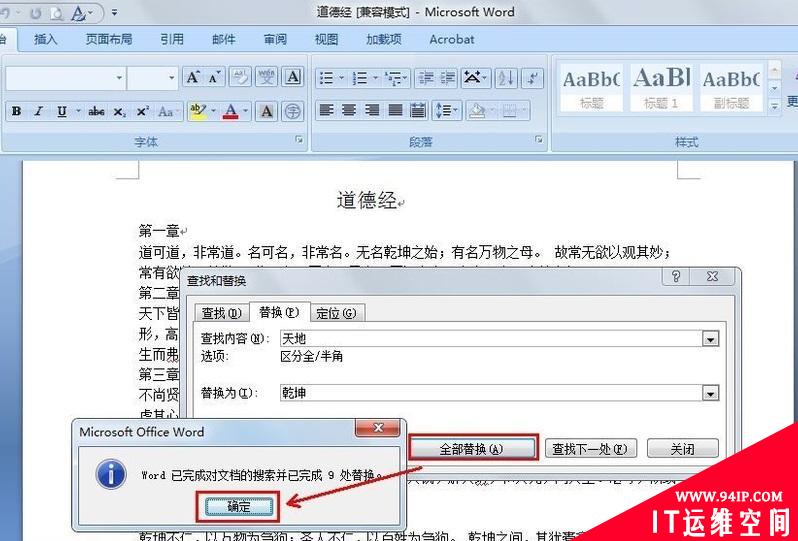Switch to the 邮件 ribbon tab
798x541 pixels.
(224, 39)
